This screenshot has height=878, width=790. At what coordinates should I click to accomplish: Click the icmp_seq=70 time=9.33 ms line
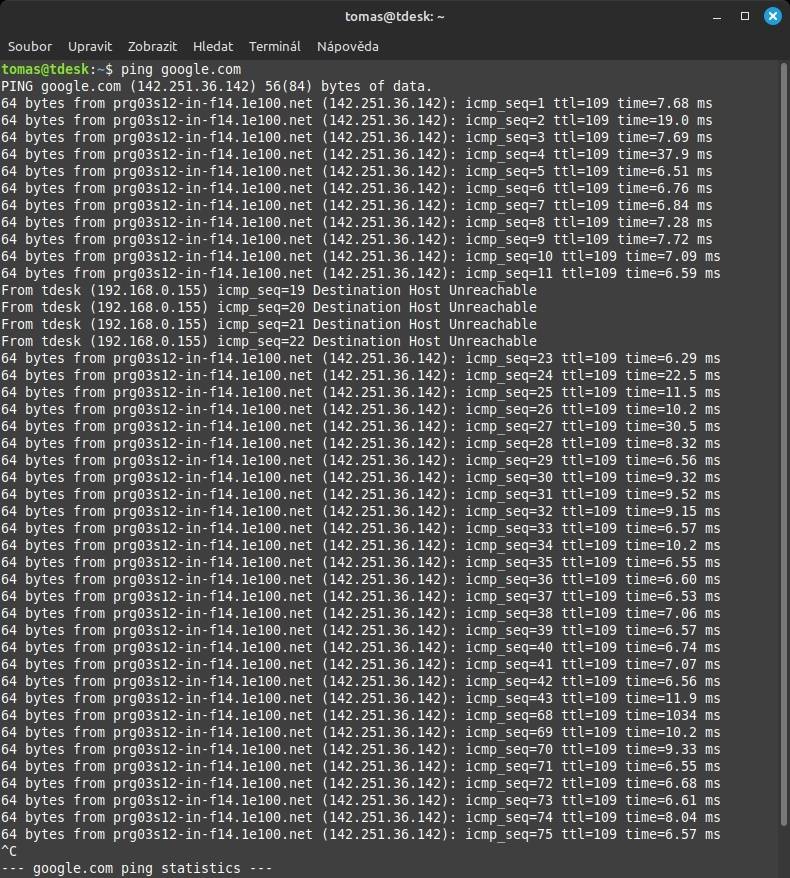click(x=361, y=749)
